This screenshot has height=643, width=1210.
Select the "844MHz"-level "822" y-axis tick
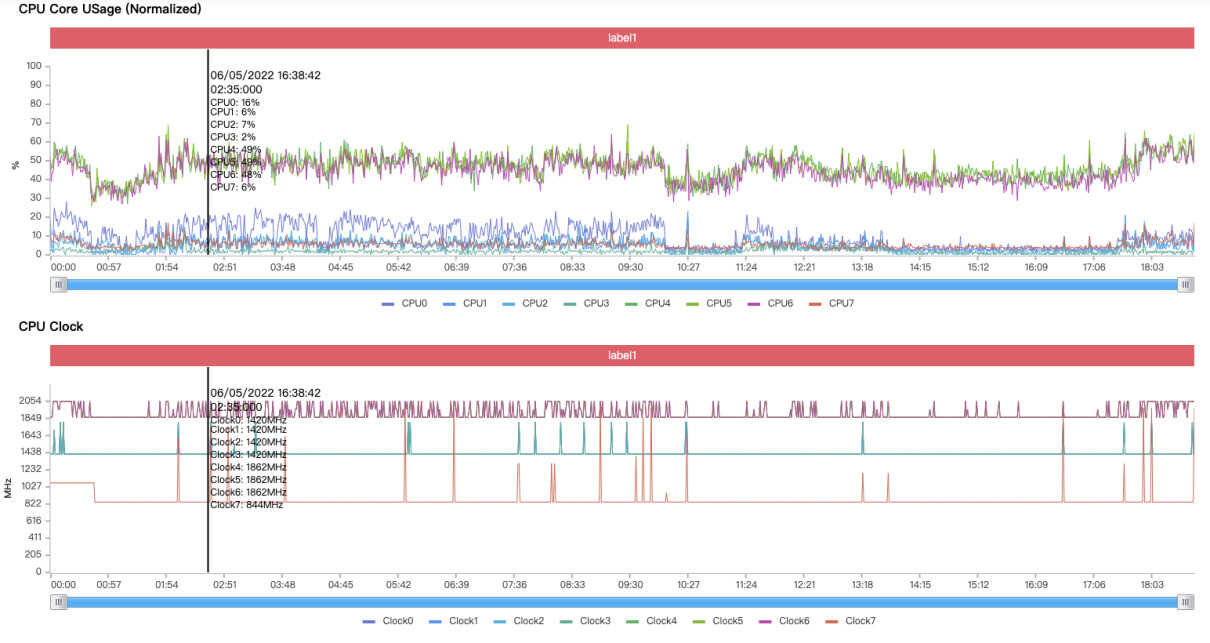pyautogui.click(x=34, y=503)
